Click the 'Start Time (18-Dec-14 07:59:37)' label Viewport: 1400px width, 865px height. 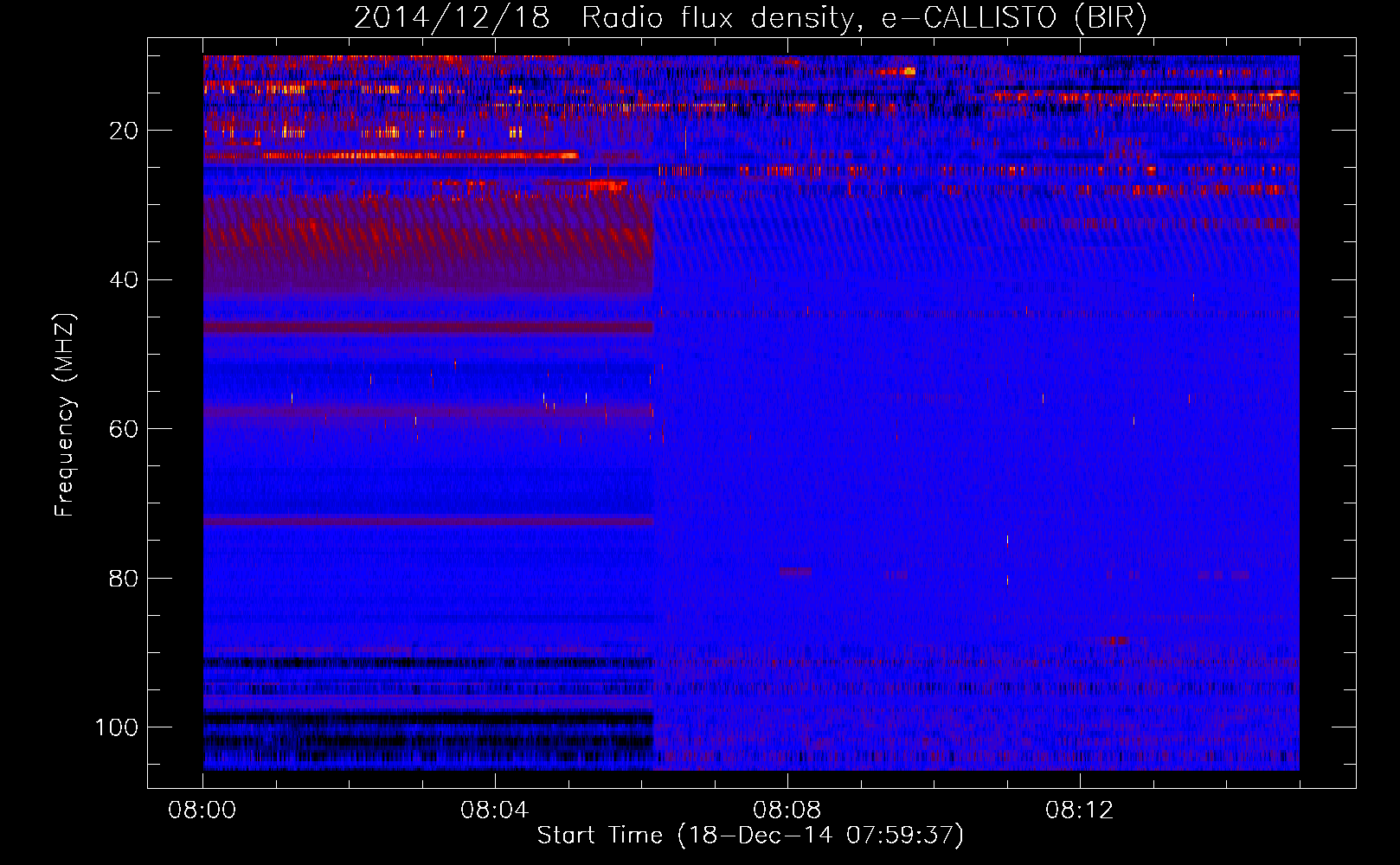750,836
